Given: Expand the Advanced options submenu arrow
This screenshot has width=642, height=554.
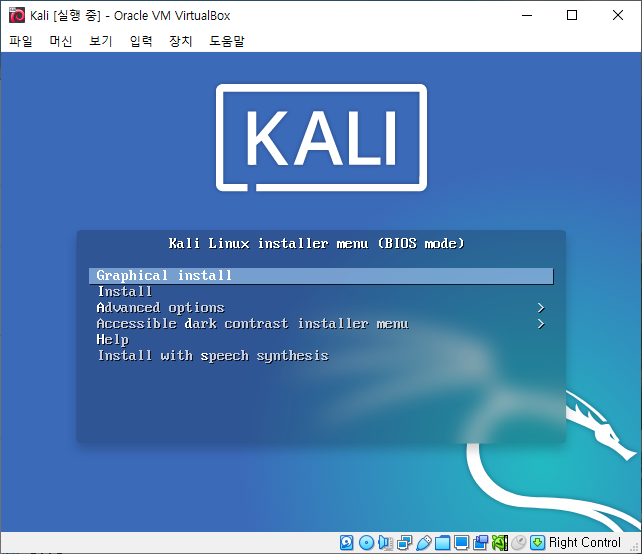Looking at the screenshot, I should pos(541,308).
